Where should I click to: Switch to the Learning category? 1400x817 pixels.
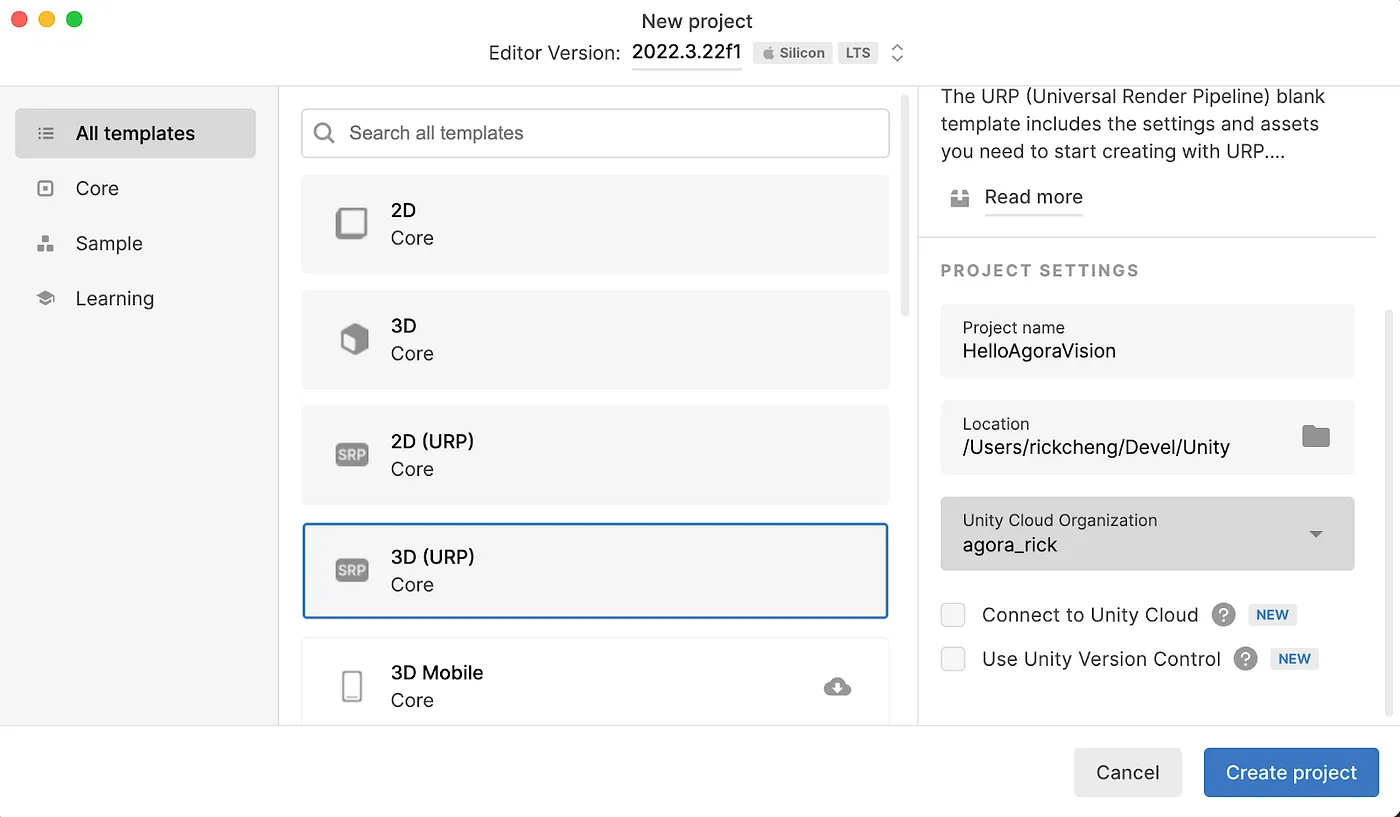click(114, 299)
